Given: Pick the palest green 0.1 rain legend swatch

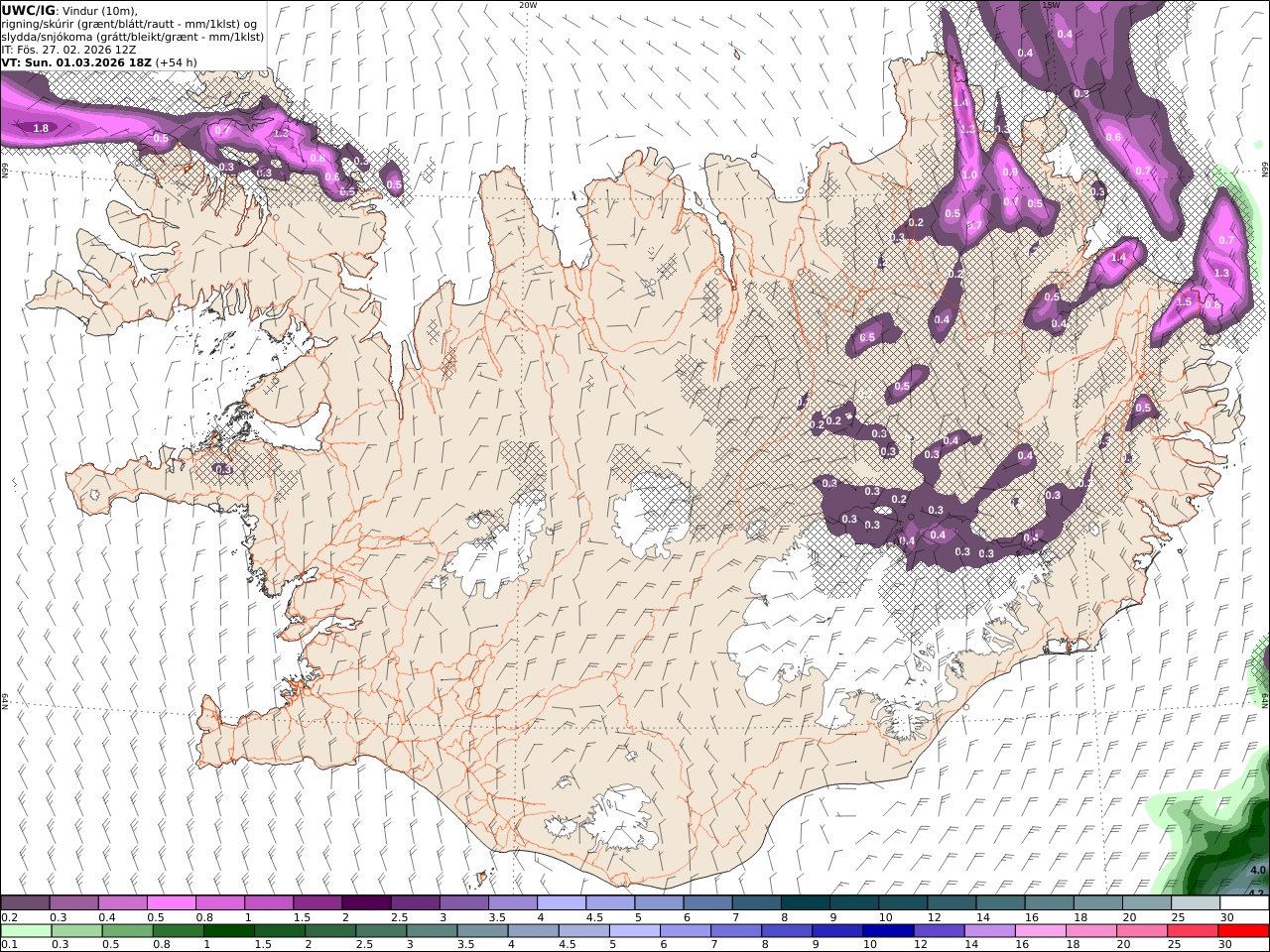Looking at the screenshot, I should [x=26, y=930].
